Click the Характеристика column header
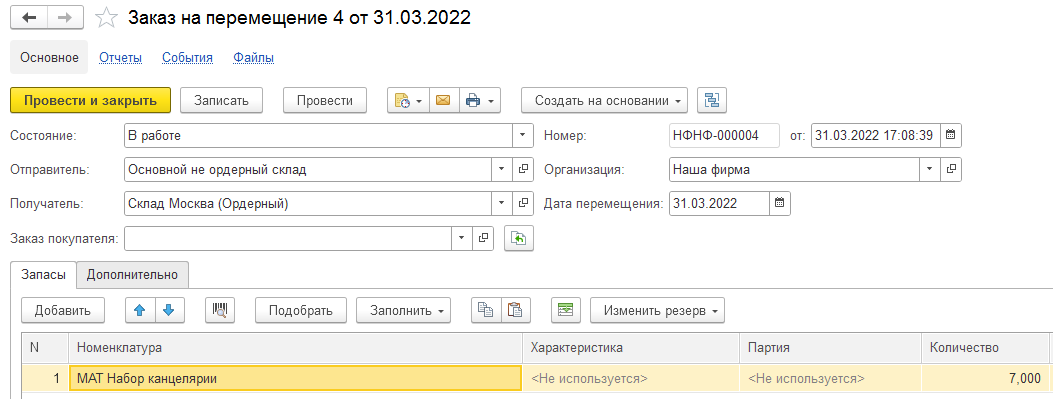Viewport: 1053px width, 399px height. click(x=631, y=348)
